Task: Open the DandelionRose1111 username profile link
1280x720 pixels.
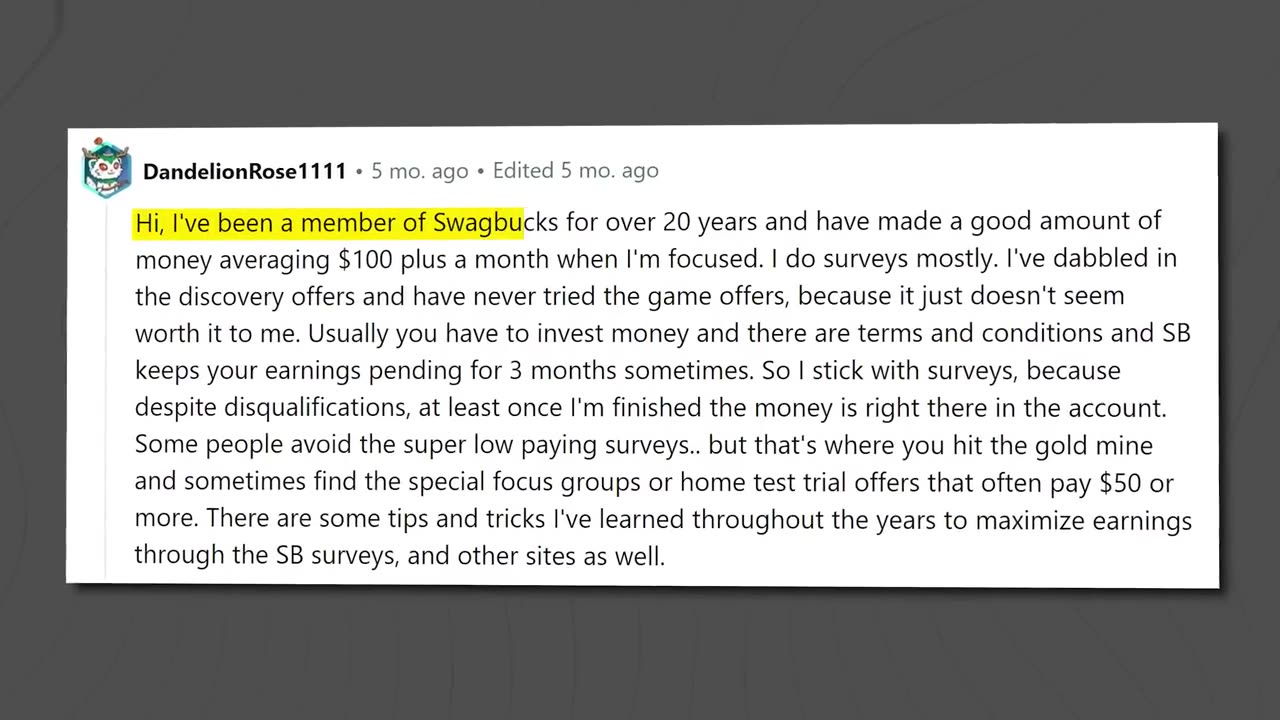Action: (244, 171)
